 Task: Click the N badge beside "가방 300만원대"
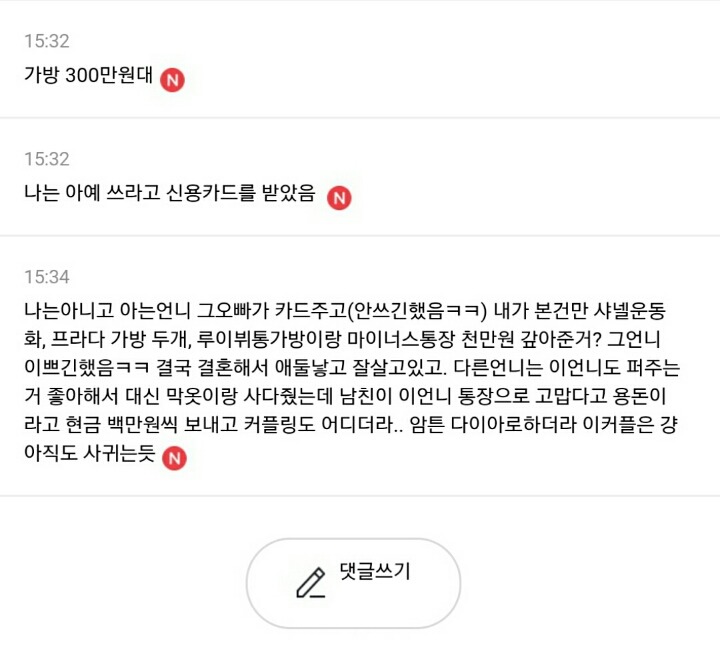coord(172,79)
